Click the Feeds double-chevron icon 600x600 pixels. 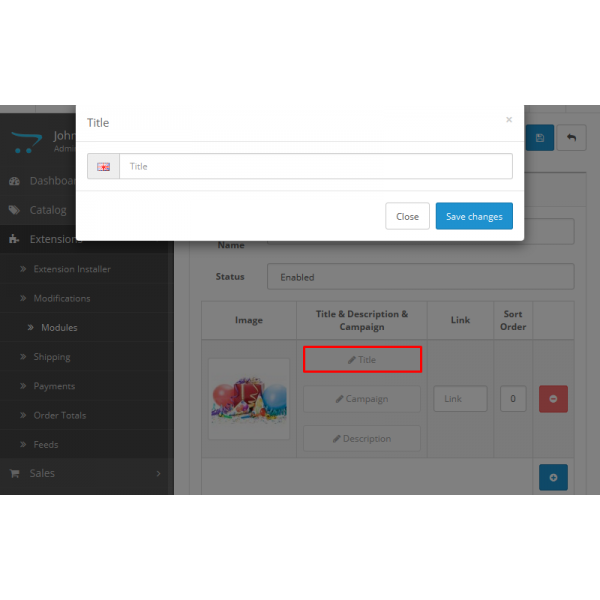23,445
